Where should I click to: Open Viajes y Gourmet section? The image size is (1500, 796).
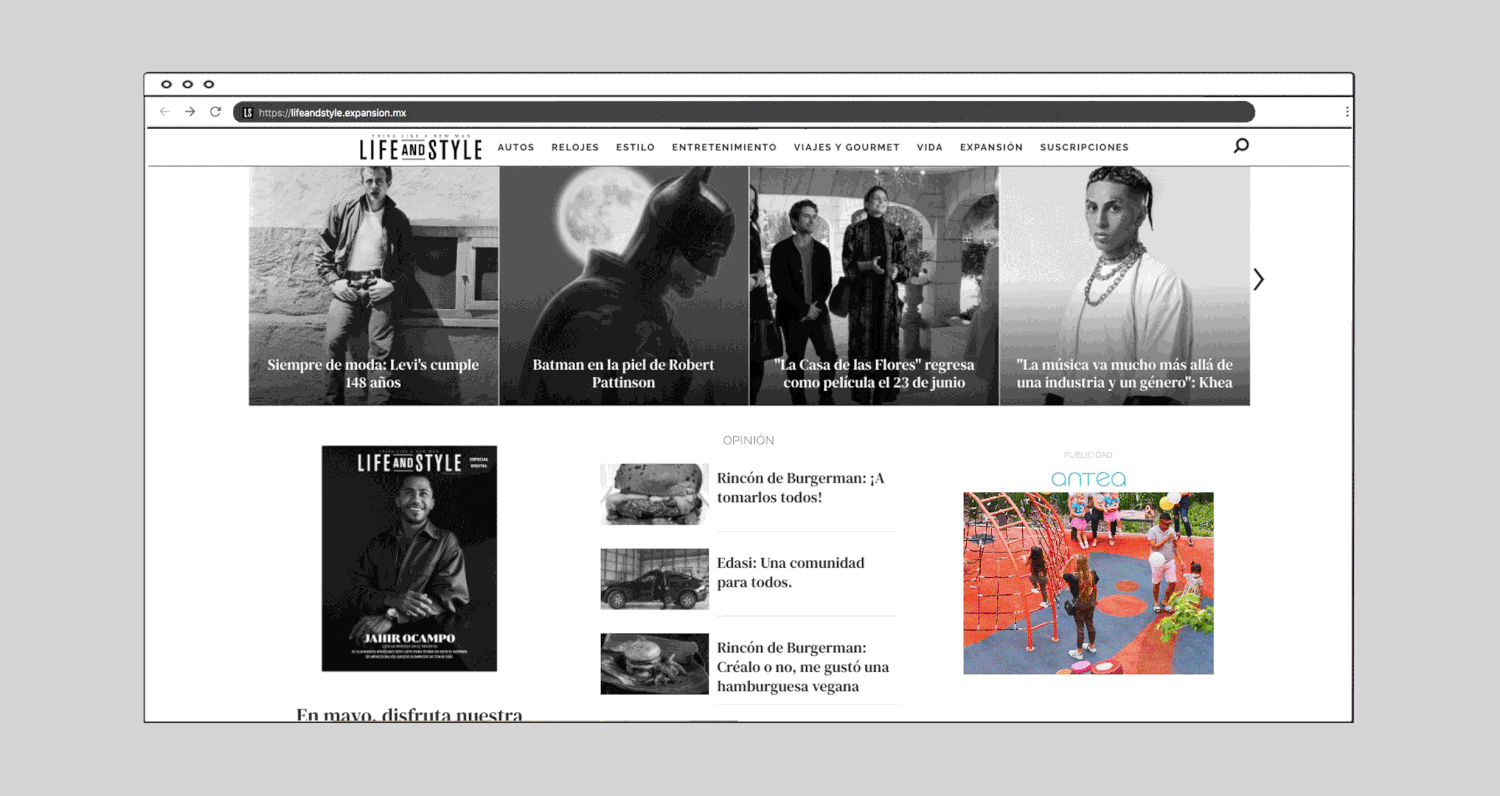(x=846, y=148)
